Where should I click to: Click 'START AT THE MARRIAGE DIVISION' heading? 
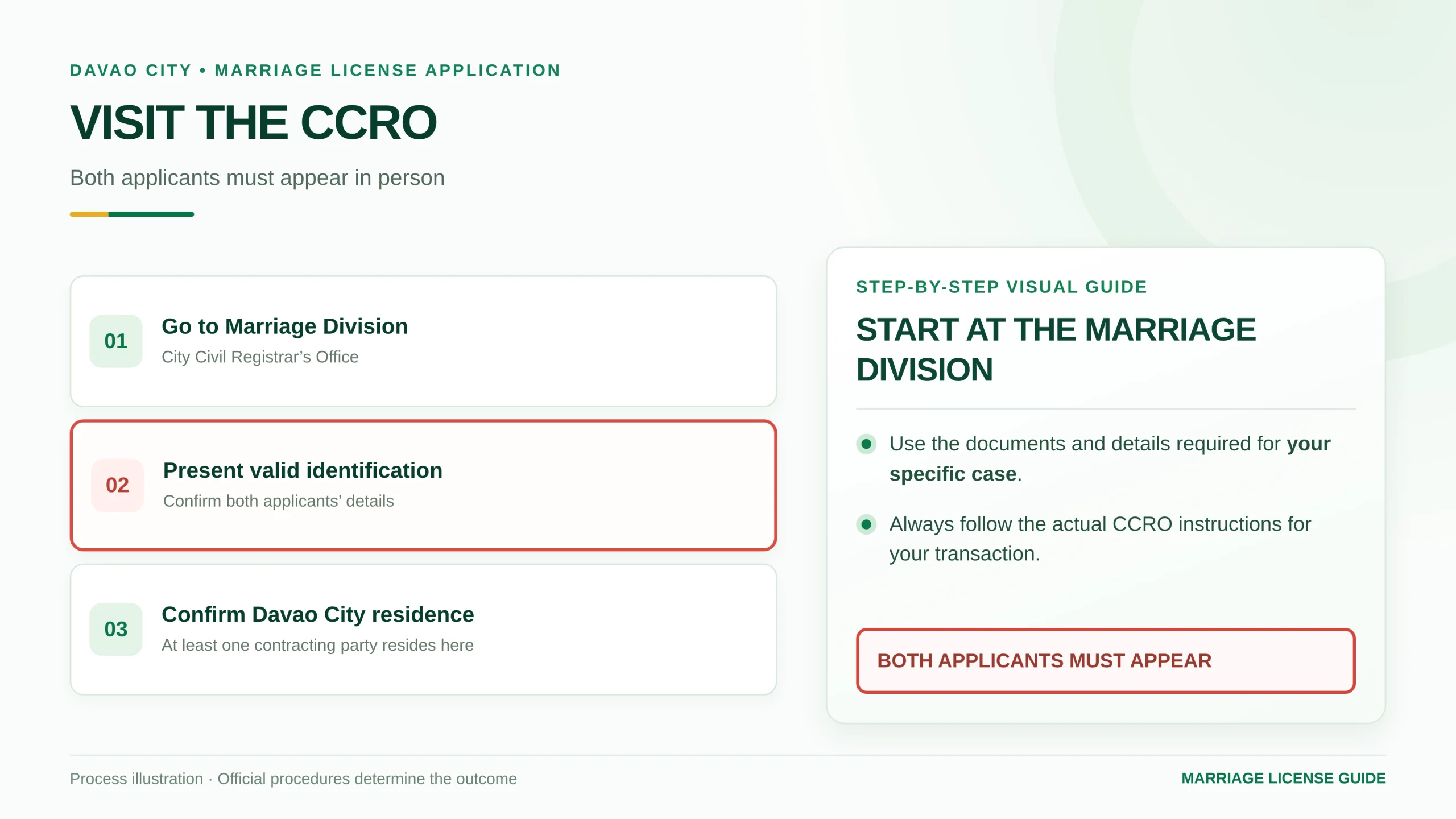[x=1056, y=350]
